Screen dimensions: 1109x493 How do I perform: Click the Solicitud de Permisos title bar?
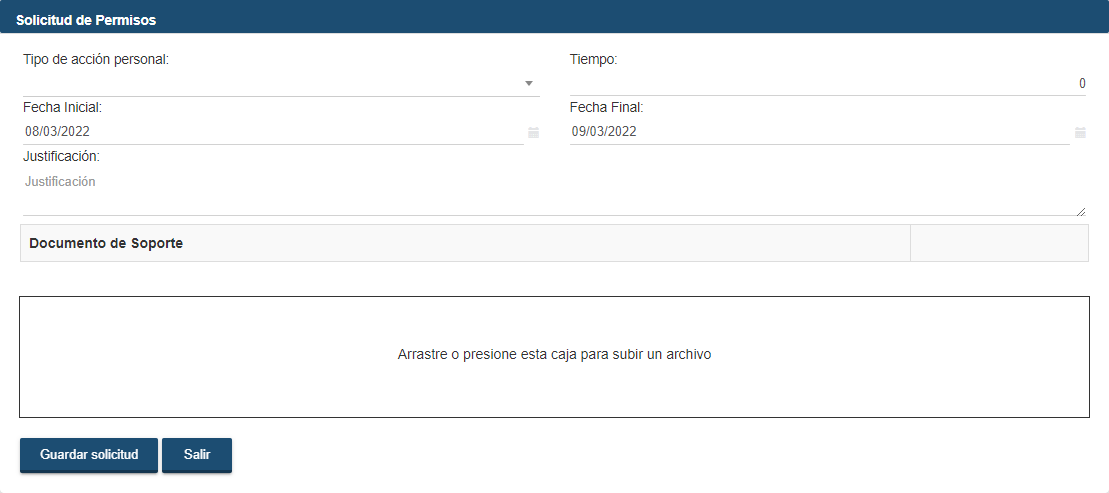click(554, 20)
